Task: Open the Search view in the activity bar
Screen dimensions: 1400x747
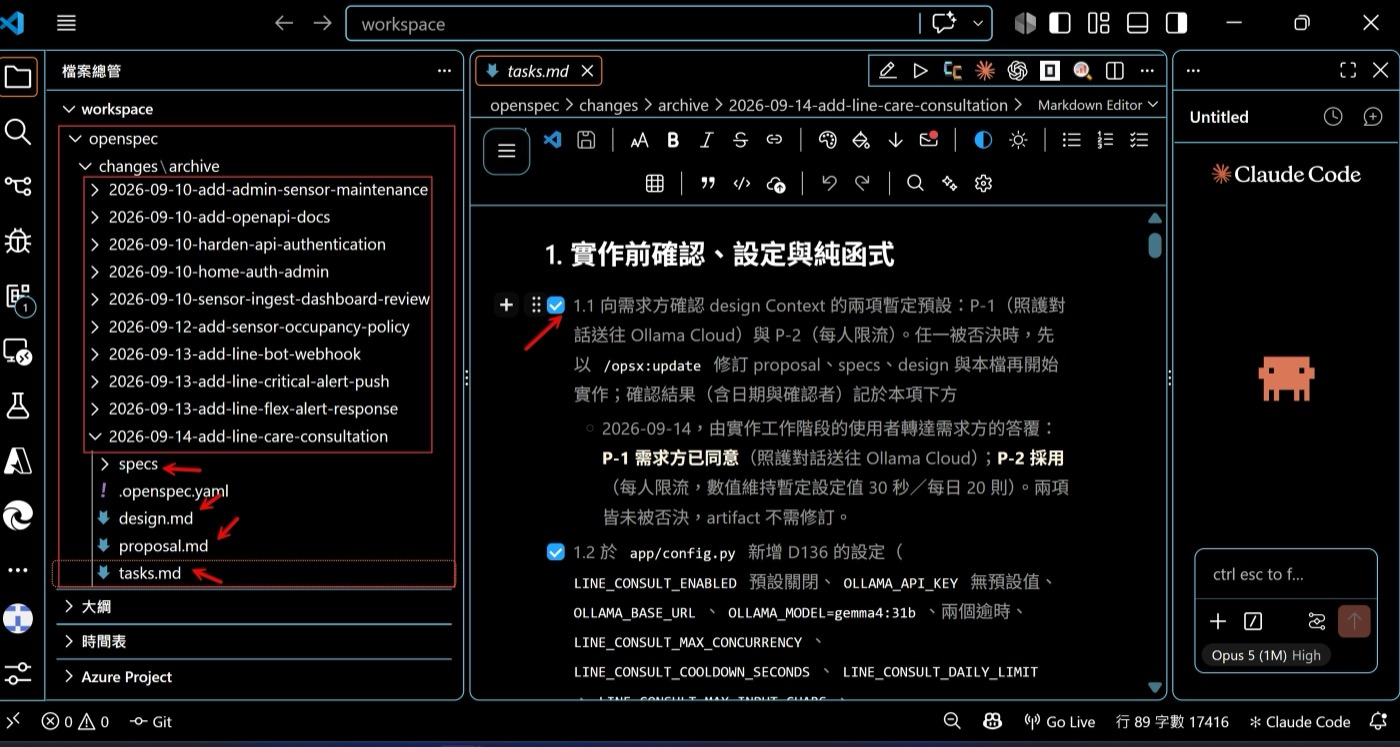Action: click(18, 131)
